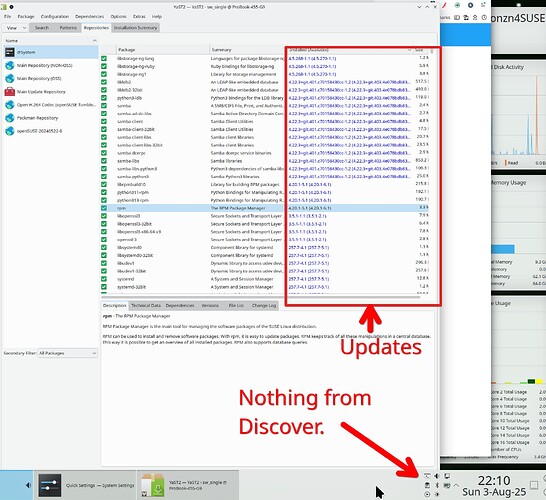Select the @System repository icon
The image size is (546, 500).
(10, 52)
